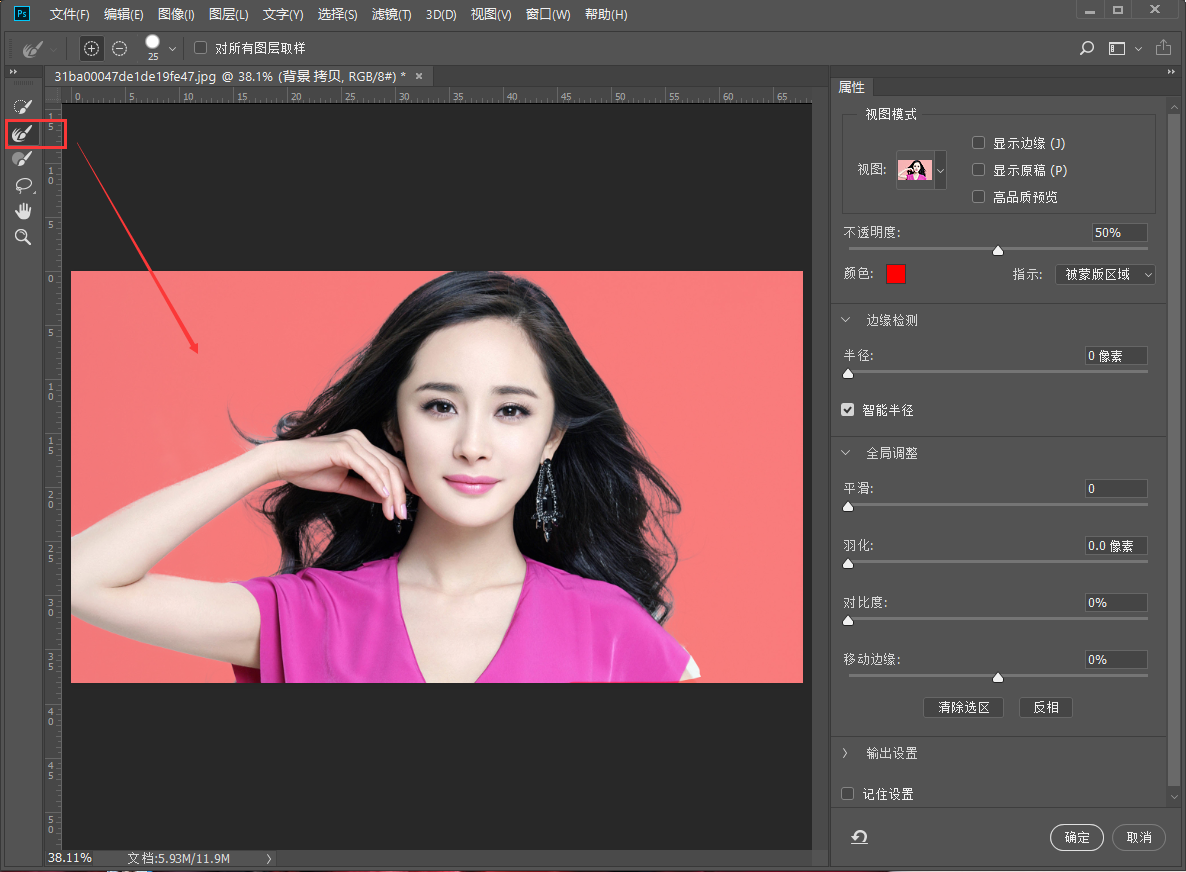Toggle the 显示边缘 (J) checkbox
This screenshot has height=872, width=1186.
979,143
